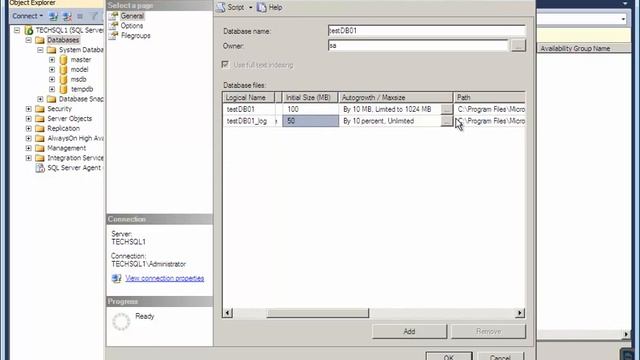The image size is (640, 360).
Task: Collapse the Databases folder node
Action: (29, 40)
